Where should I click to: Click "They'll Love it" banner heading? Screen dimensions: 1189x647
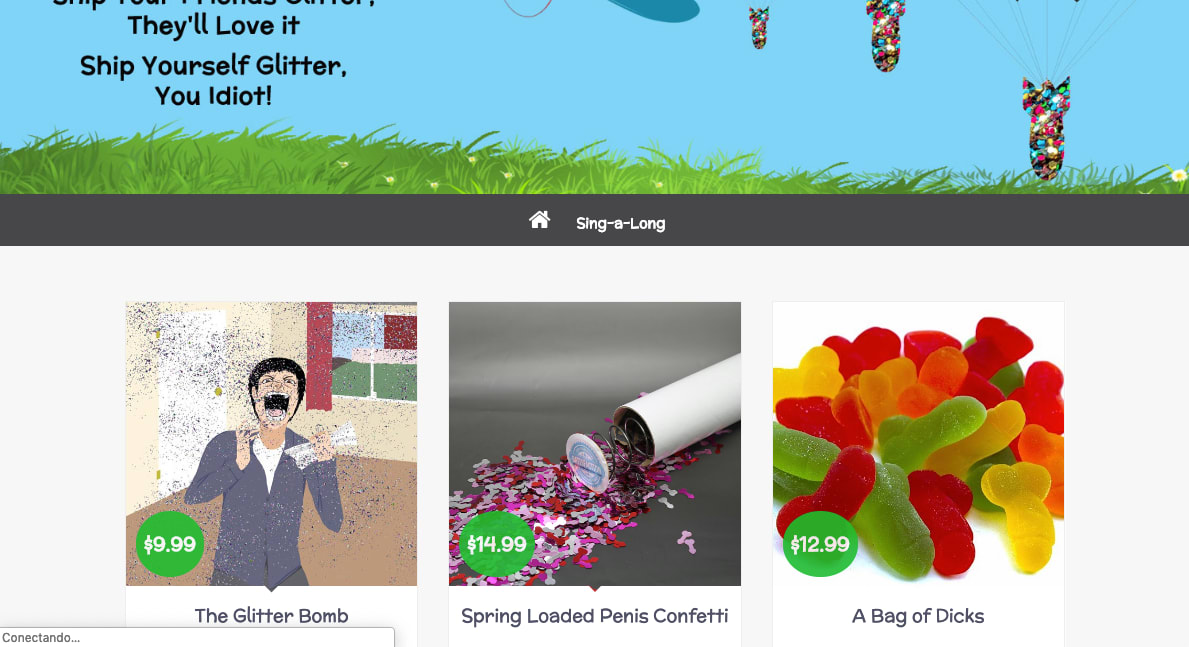[213, 26]
